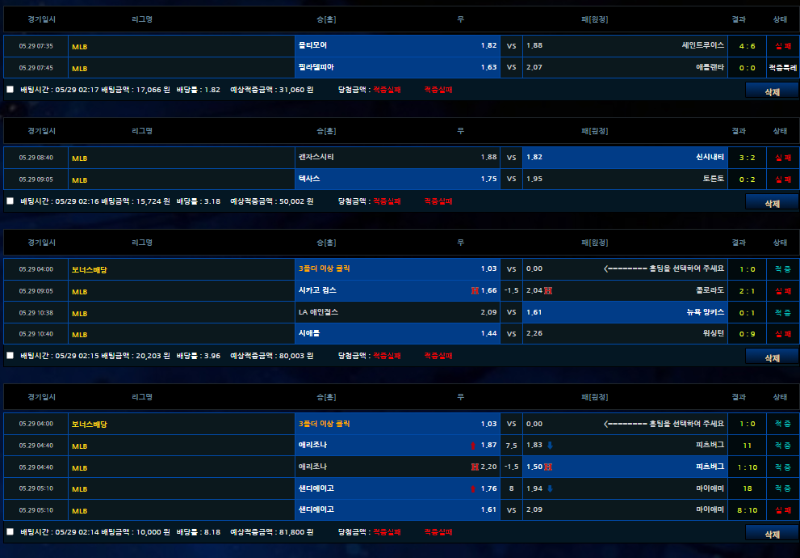Click the 8 : 10 result score
800x558 pixels.
(x=747, y=511)
